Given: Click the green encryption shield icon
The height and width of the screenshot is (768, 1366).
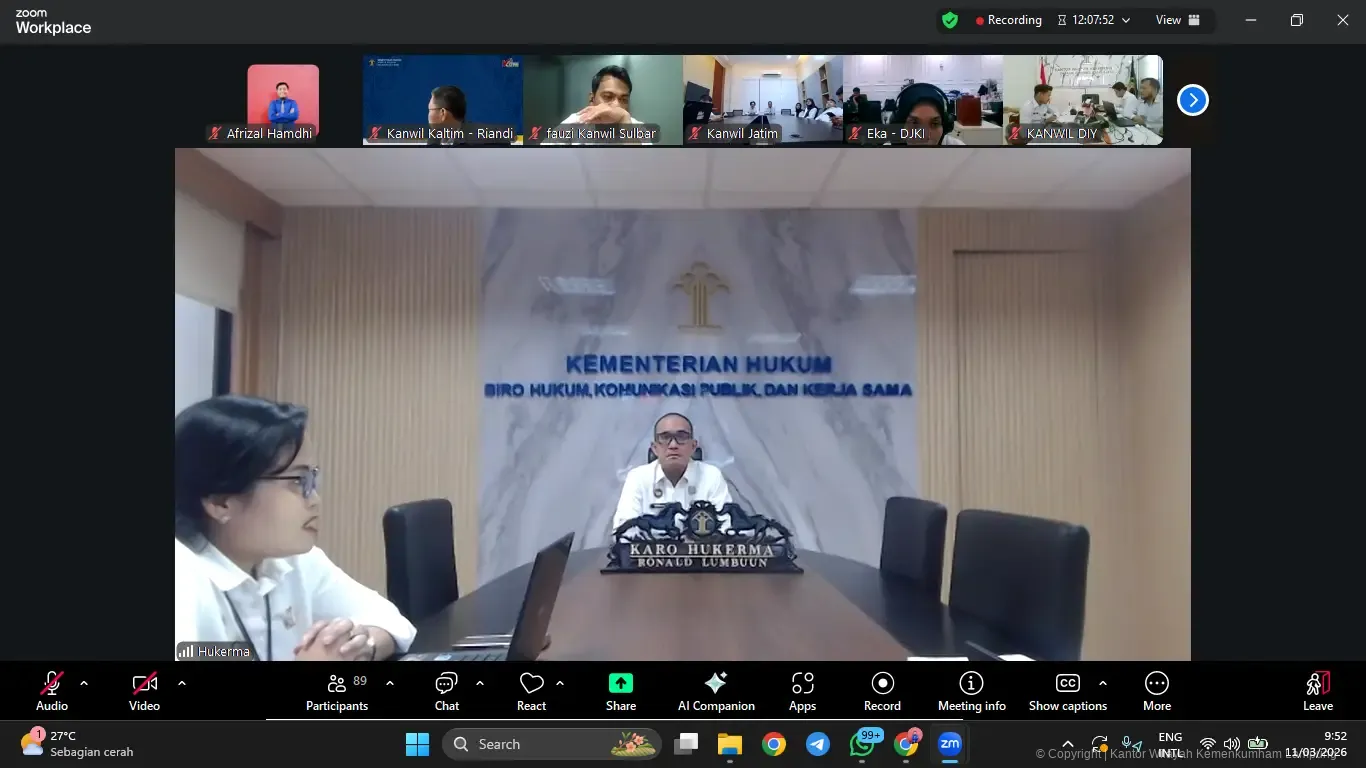Looking at the screenshot, I should click(x=950, y=20).
